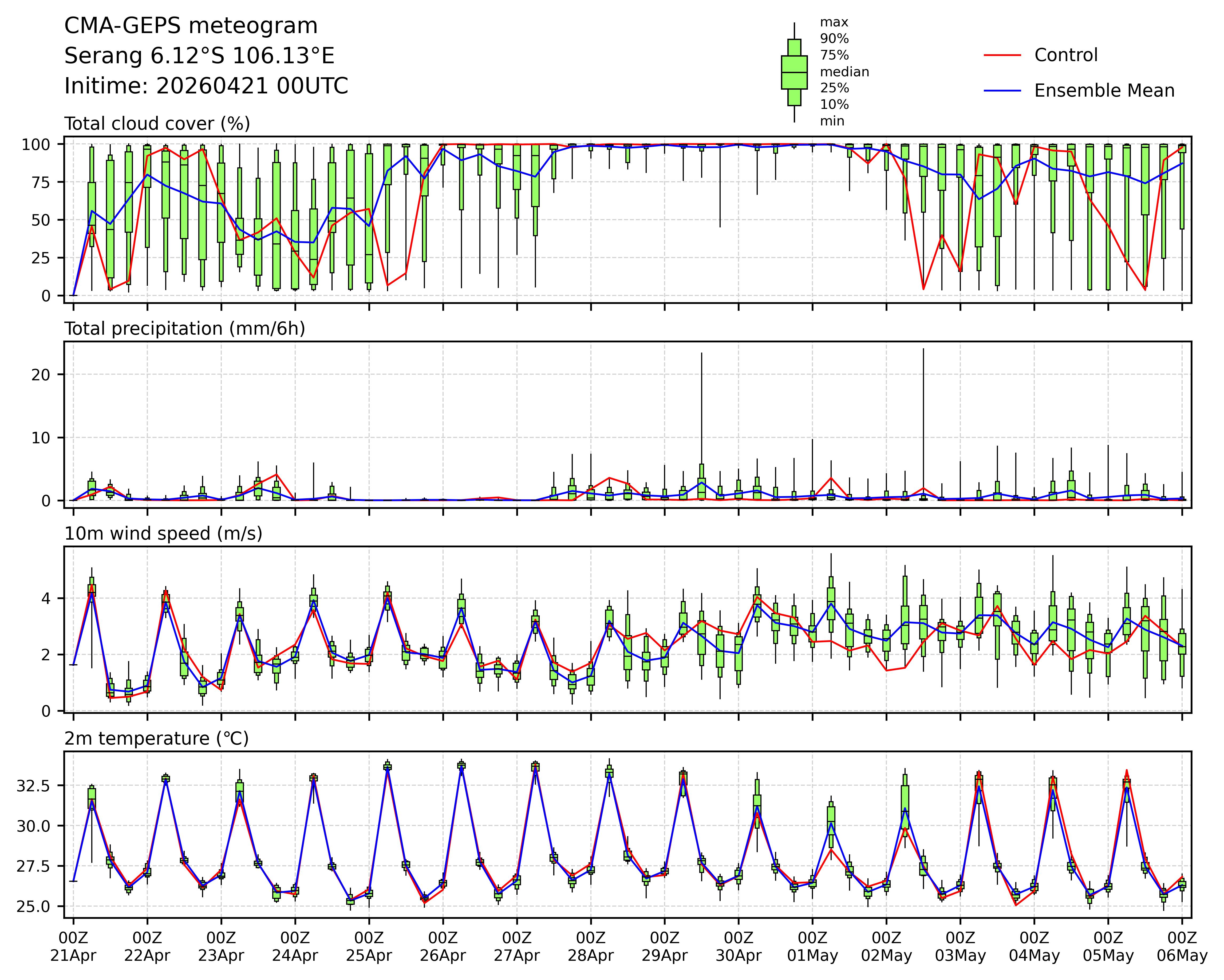Viewport: 1224px width, 980px height.
Task: Click the 'CMA-GEPS meteogram' title text
Action: click(191, 26)
